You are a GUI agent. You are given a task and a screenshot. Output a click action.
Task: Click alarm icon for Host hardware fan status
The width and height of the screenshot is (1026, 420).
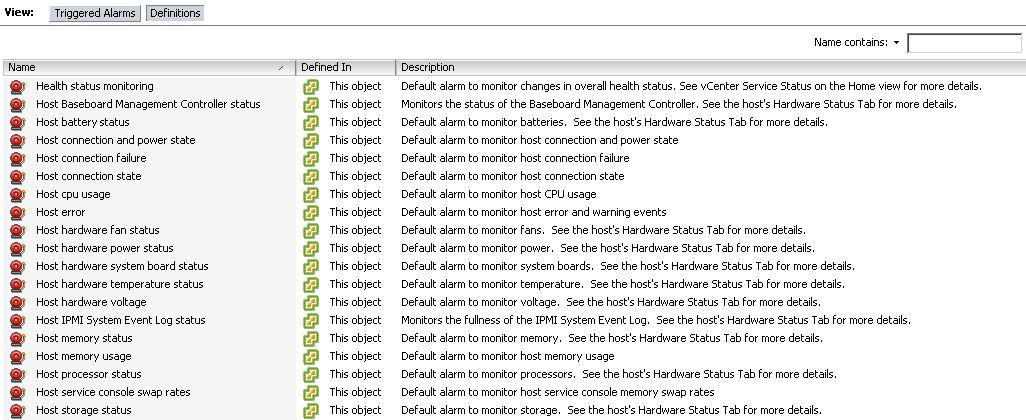point(18,230)
